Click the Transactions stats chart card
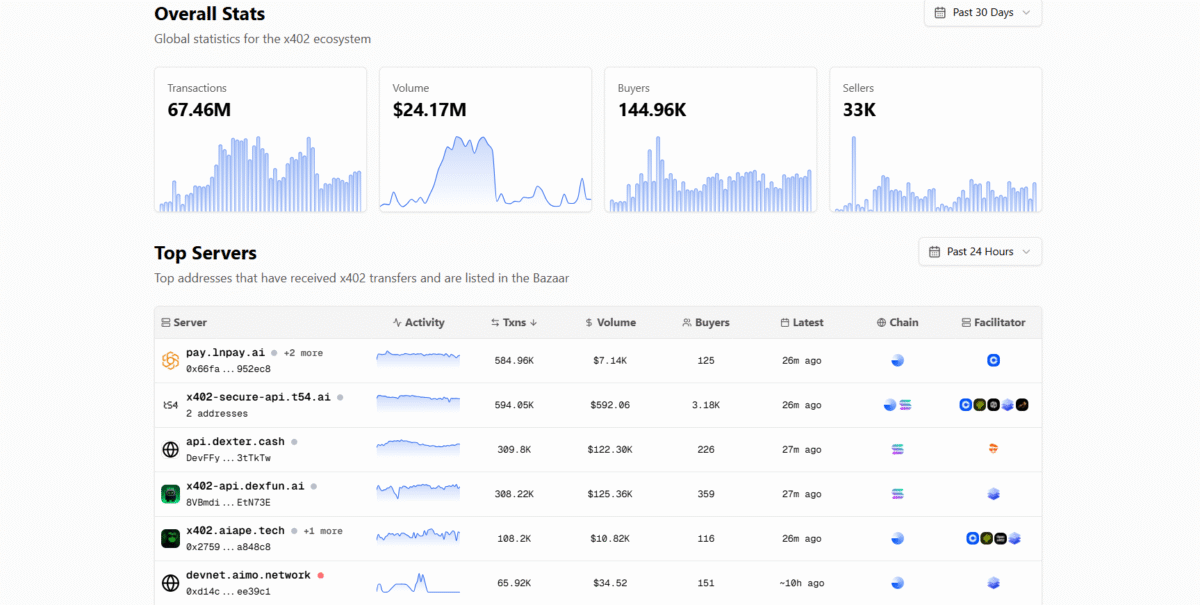The image size is (1200, 605). coord(260,139)
